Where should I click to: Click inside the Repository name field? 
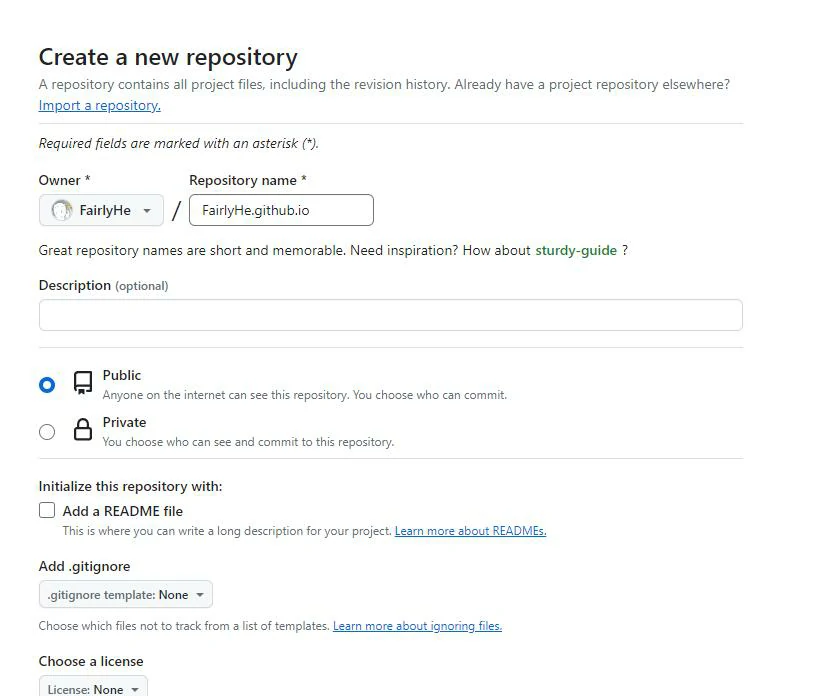click(280, 210)
